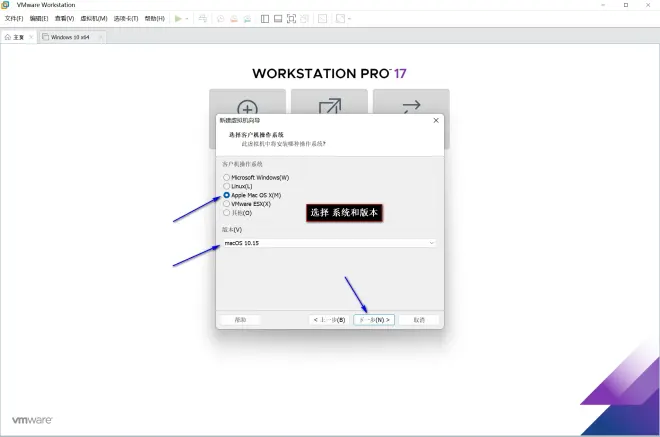Click the 选择客户机操作系统 heading text
The height and width of the screenshot is (437, 660).
click(256, 135)
